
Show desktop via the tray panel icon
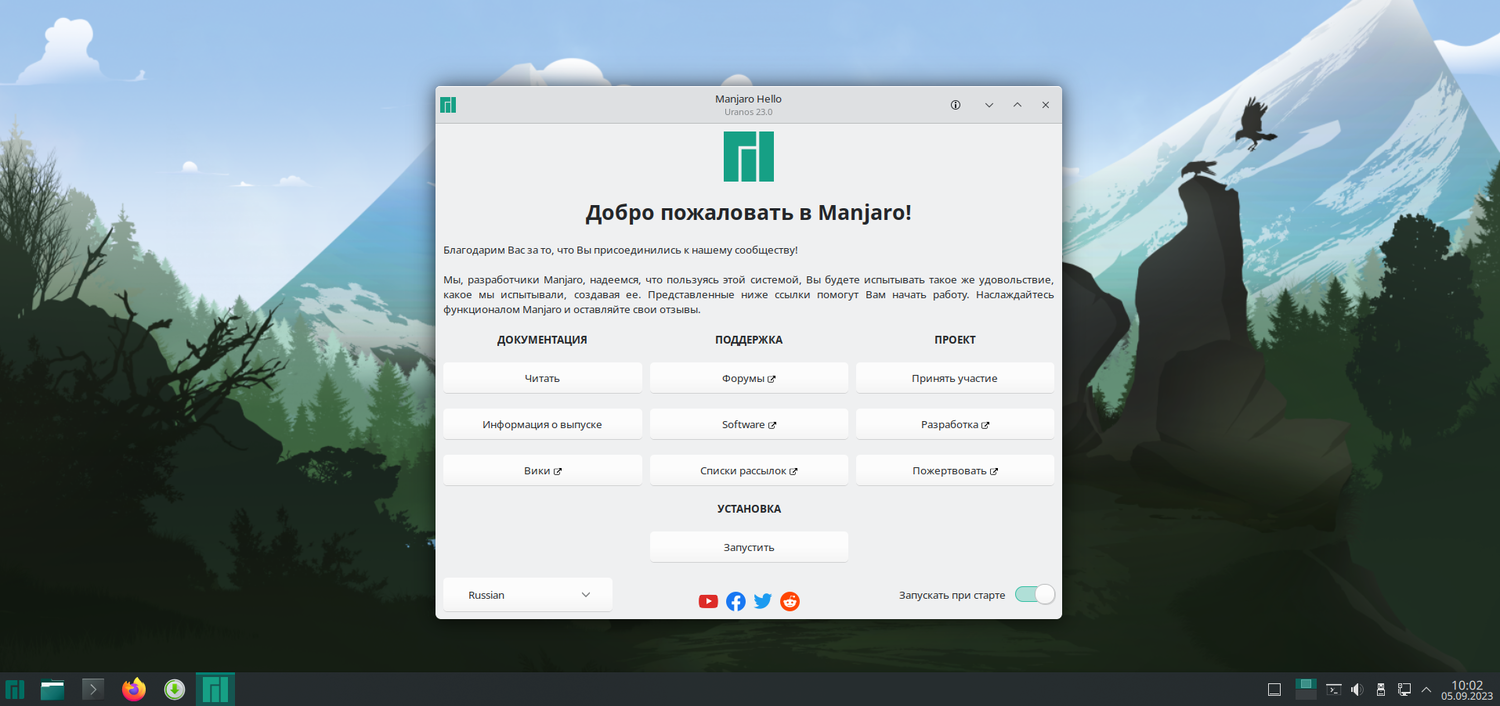point(1274,689)
